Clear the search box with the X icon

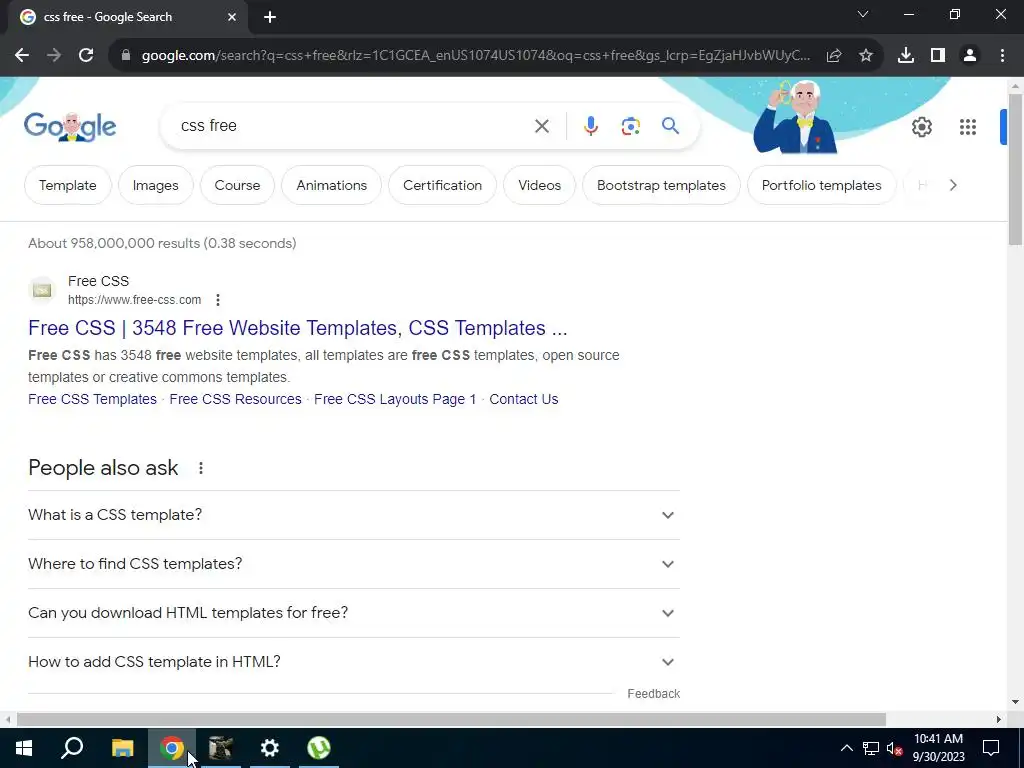click(x=542, y=126)
